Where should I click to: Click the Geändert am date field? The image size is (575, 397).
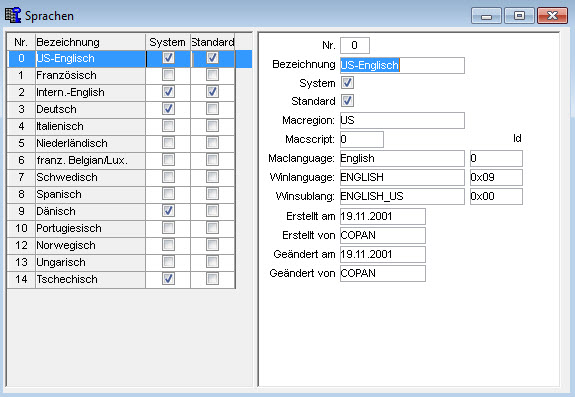pyautogui.click(x=383, y=254)
